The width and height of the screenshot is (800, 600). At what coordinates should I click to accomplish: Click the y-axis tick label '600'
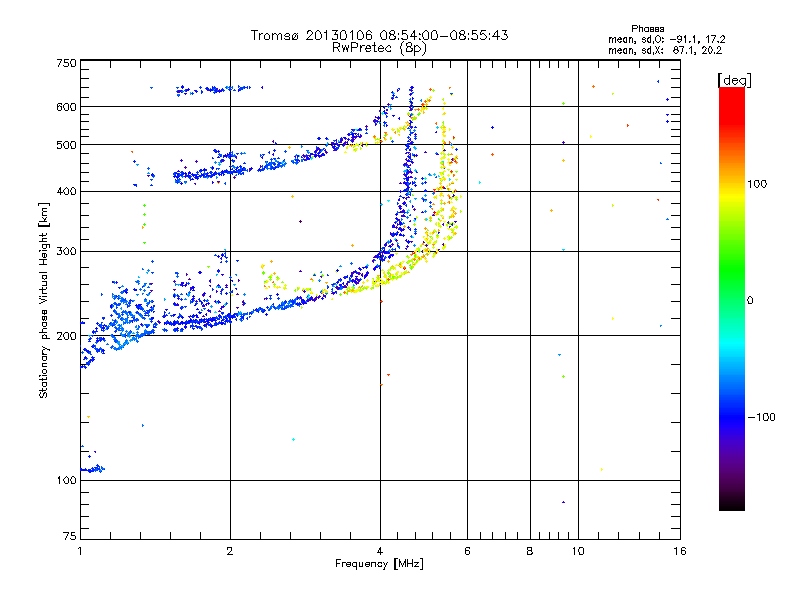pyautogui.click(x=66, y=107)
